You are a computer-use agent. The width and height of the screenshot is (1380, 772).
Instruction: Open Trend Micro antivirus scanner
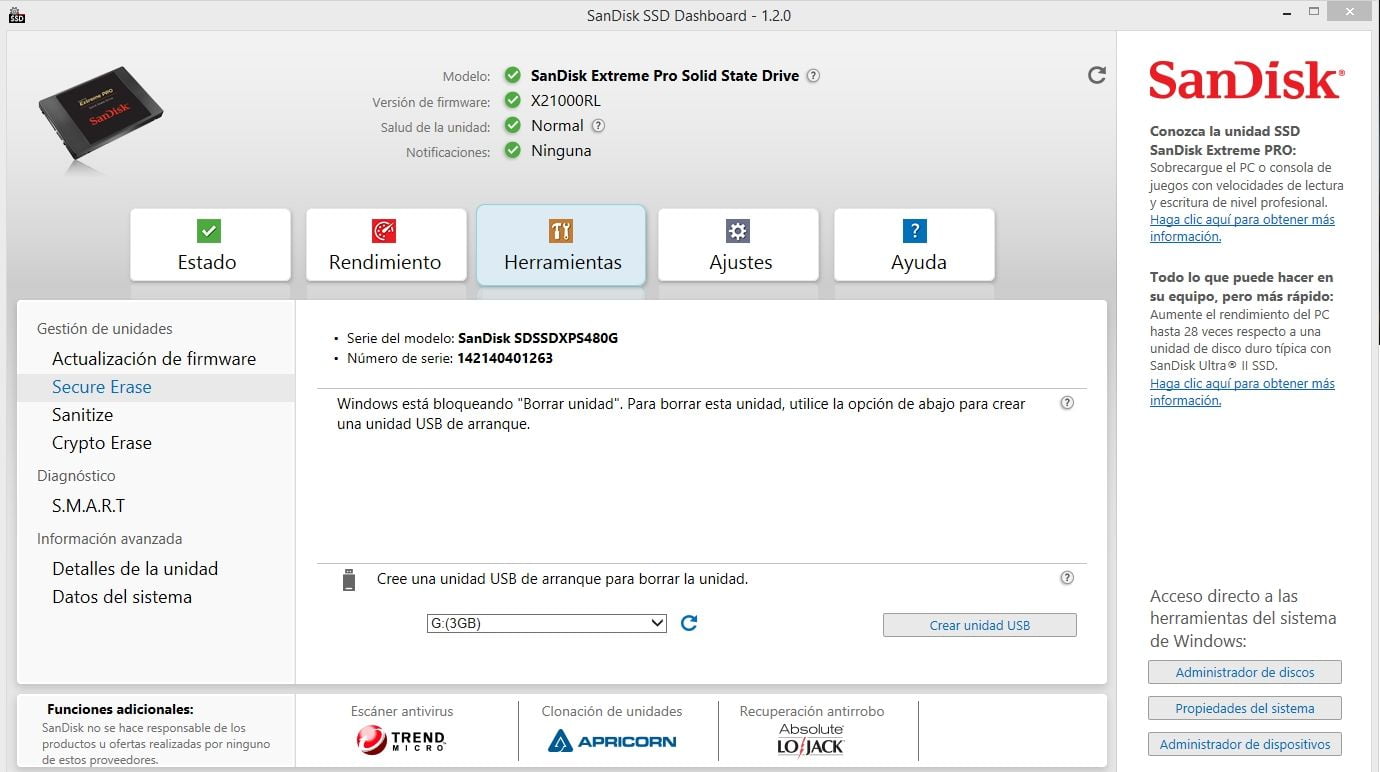pos(401,740)
